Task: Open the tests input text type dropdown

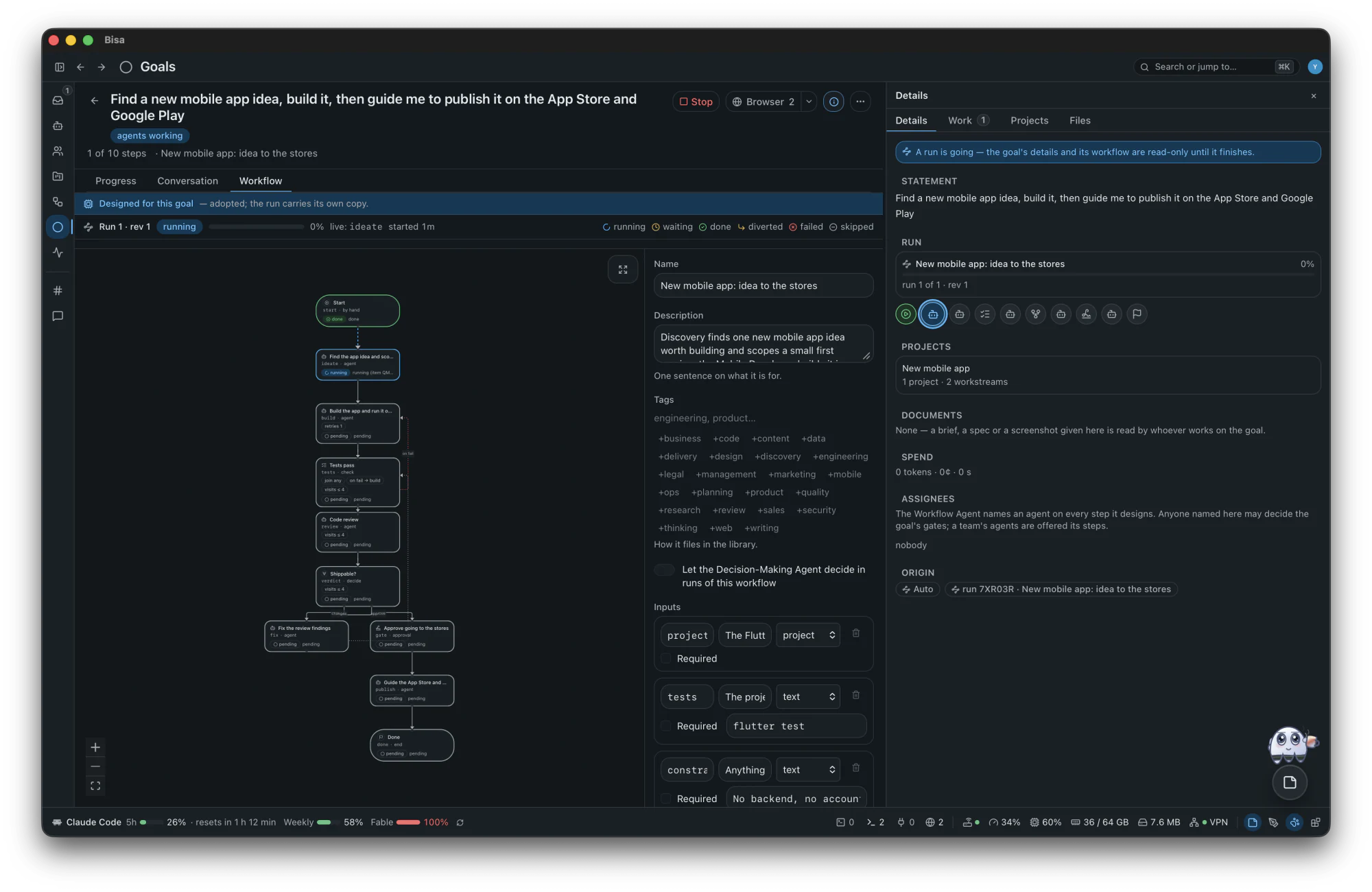Action: (808, 696)
